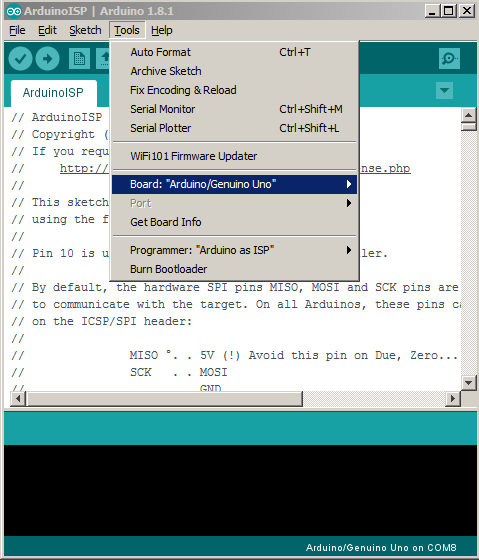
Task: Expand the Port submenu arrow
Action: (x=349, y=203)
